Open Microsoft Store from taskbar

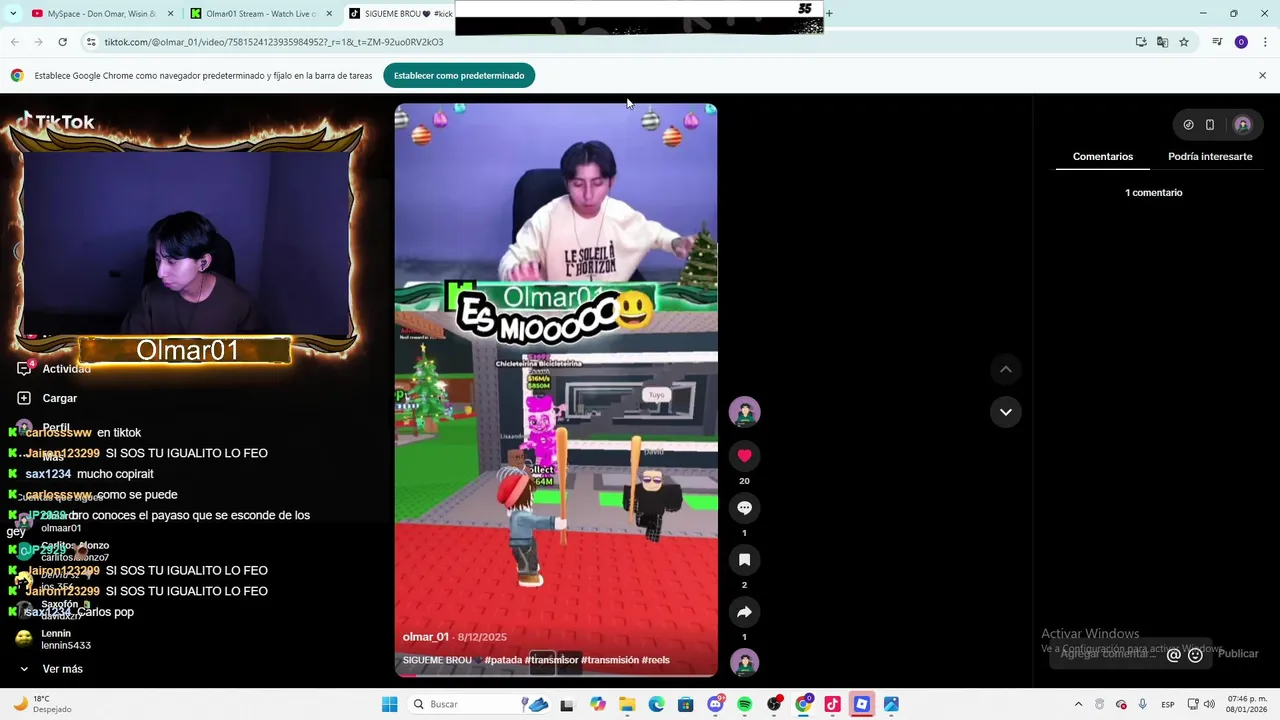(x=685, y=704)
